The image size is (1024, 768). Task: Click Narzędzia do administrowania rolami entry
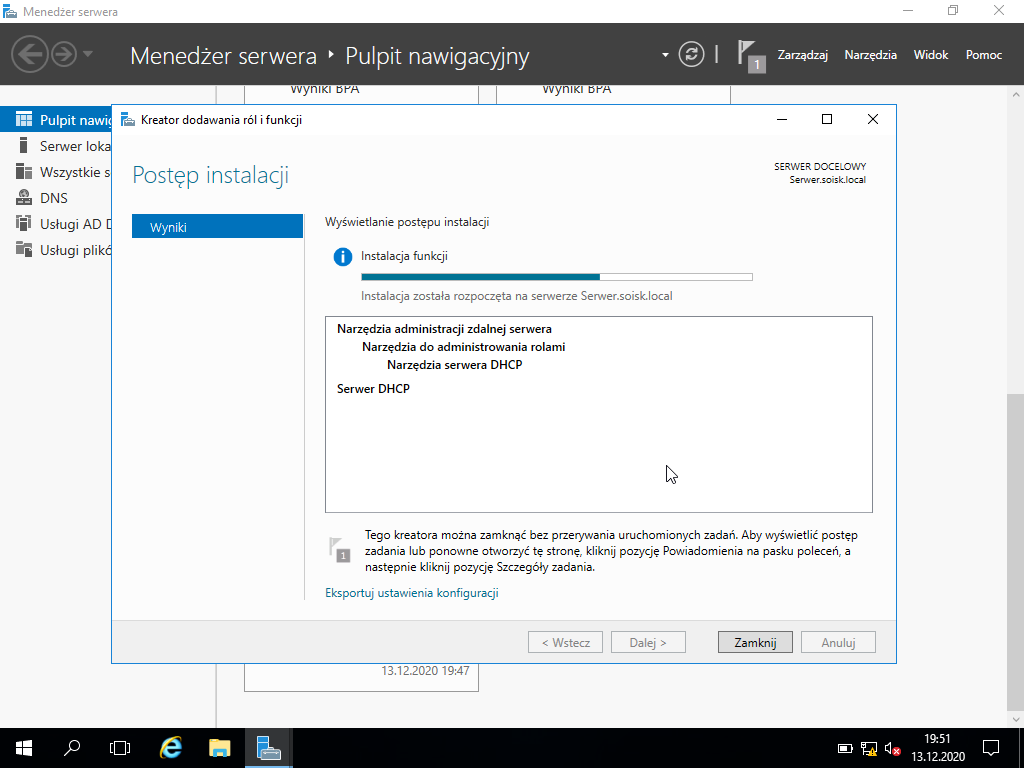coord(464,347)
